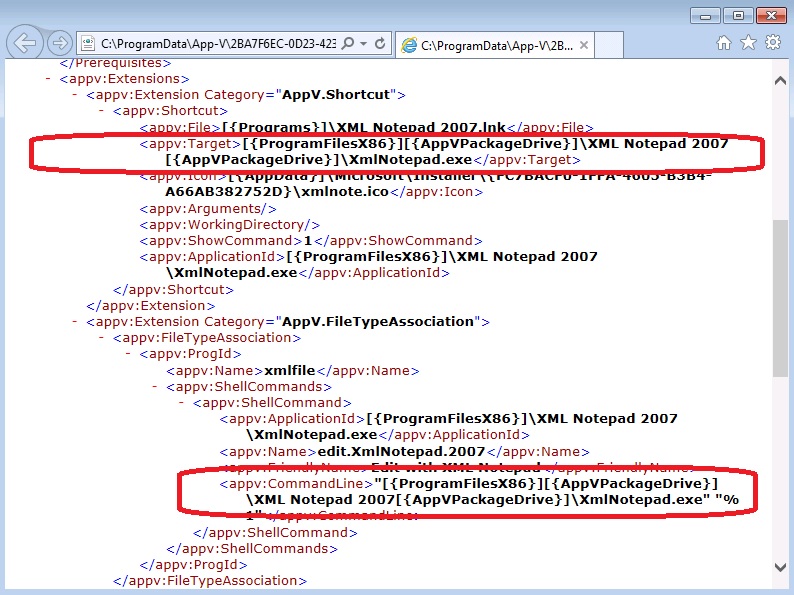This screenshot has height=595, width=794.
Task: Click the scrollbar up arrow
Action: (780, 80)
